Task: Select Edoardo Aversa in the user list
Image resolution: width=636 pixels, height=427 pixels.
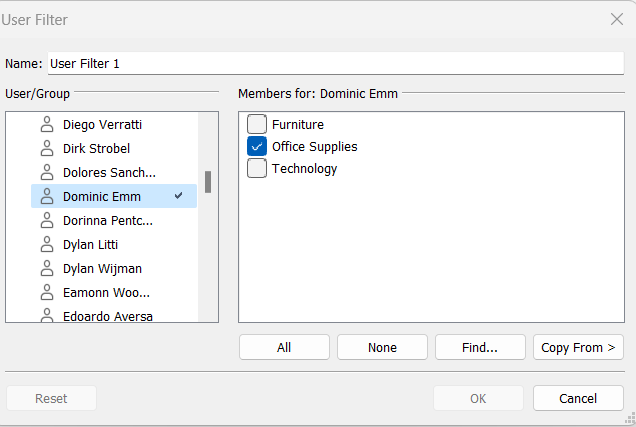Action: click(x=107, y=316)
